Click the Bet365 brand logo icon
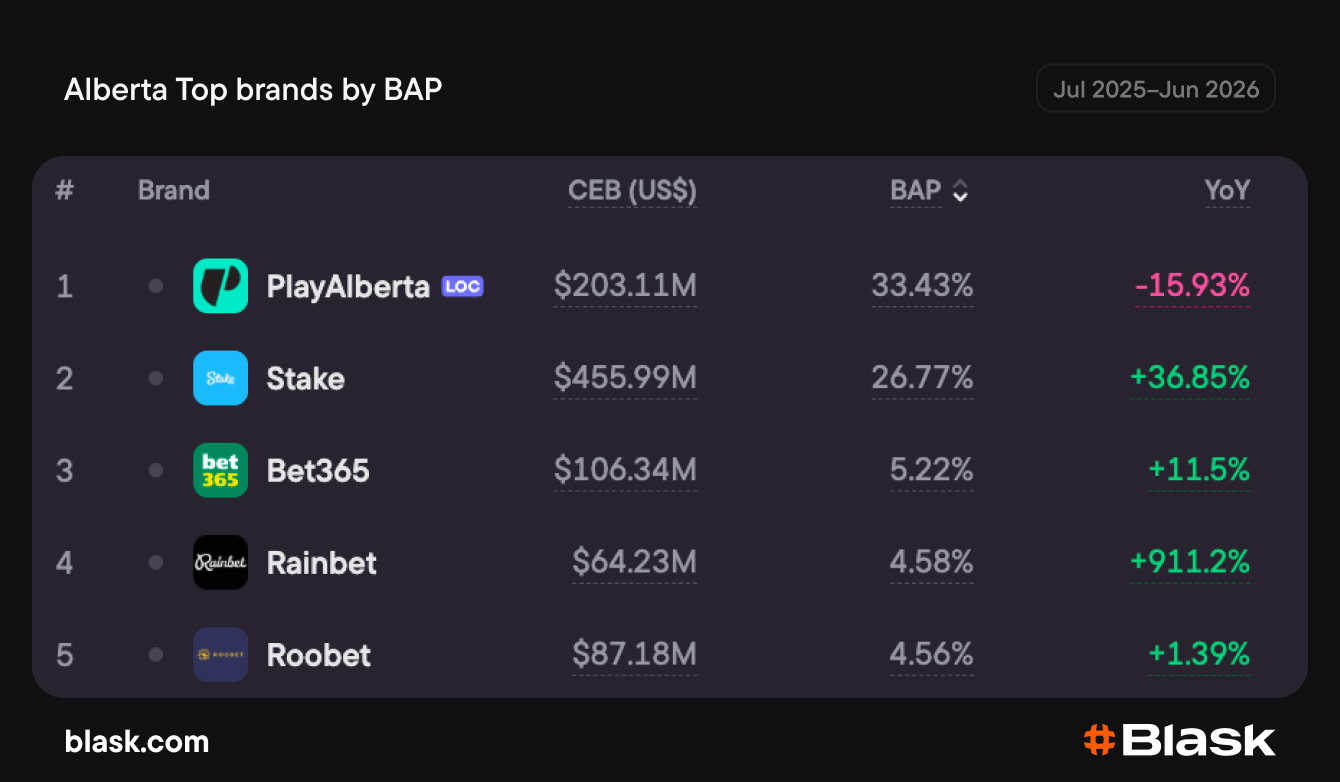 click(x=220, y=470)
